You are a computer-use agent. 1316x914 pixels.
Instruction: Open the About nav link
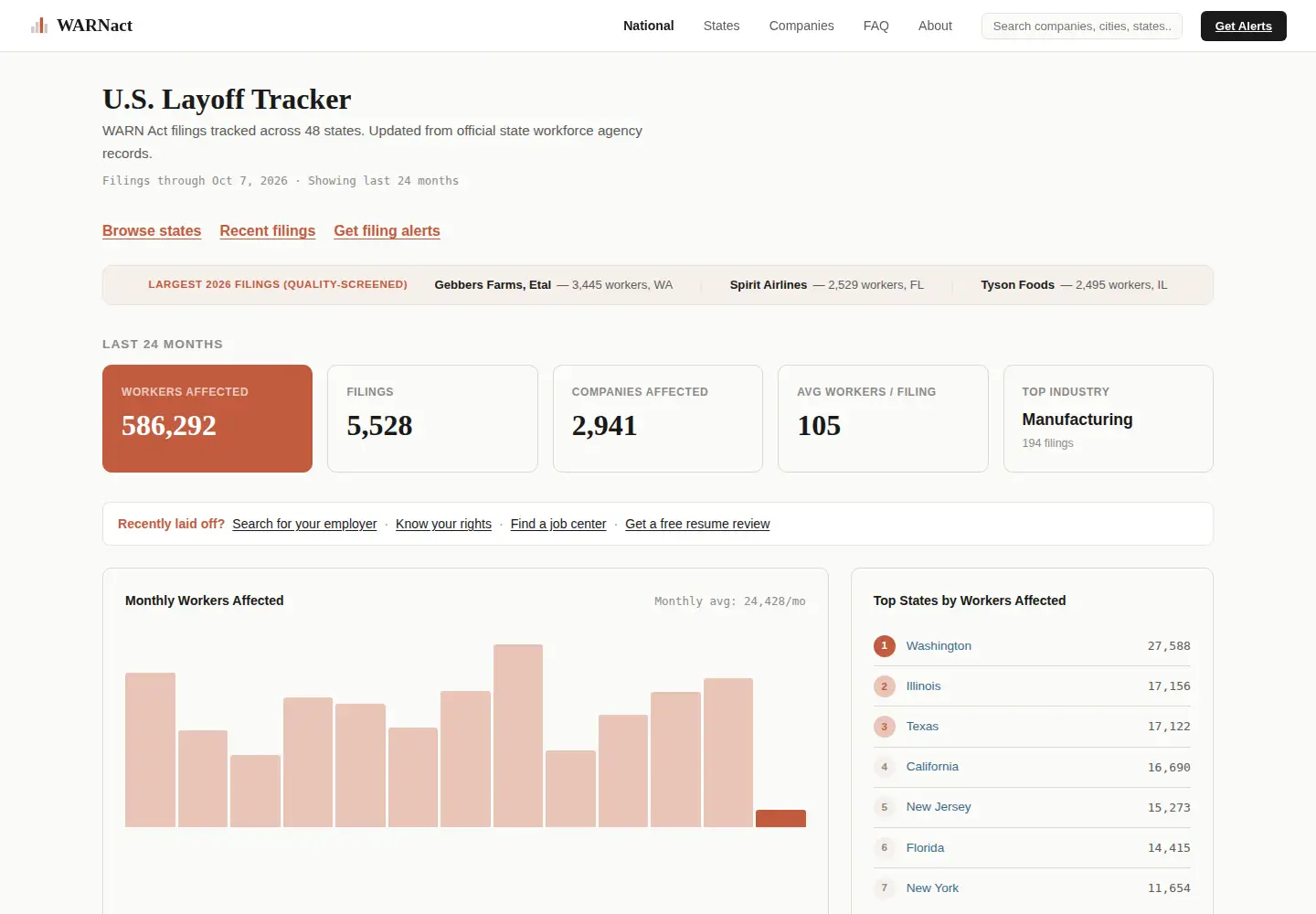(x=935, y=26)
